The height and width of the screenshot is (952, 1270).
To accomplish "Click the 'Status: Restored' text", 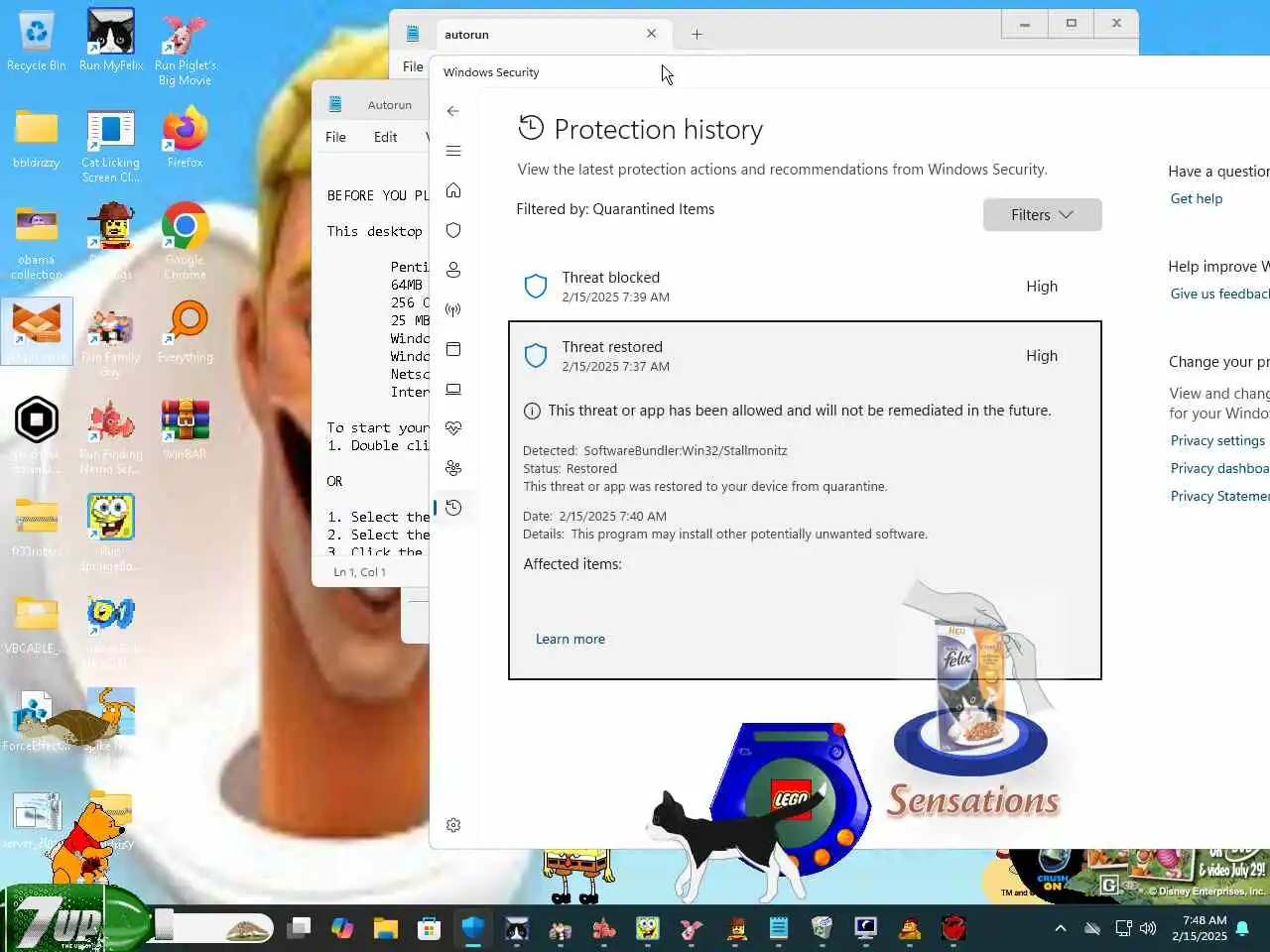I will tap(570, 468).
